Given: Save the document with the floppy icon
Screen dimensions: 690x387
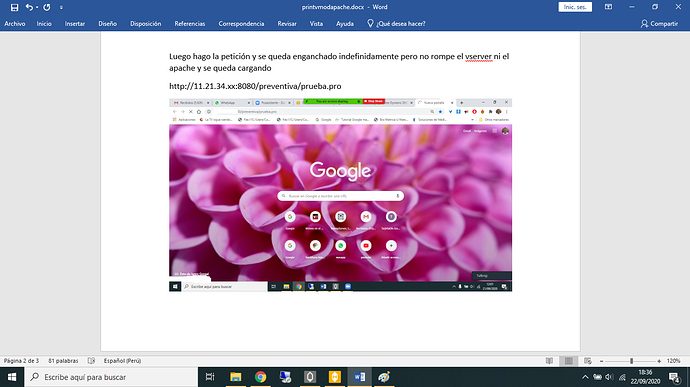Looking at the screenshot, I should (x=15, y=7).
